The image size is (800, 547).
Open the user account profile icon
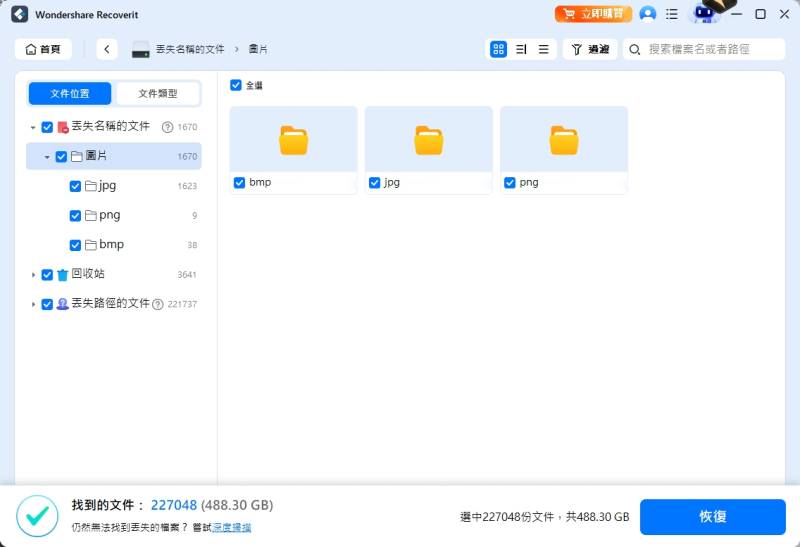[x=647, y=14]
